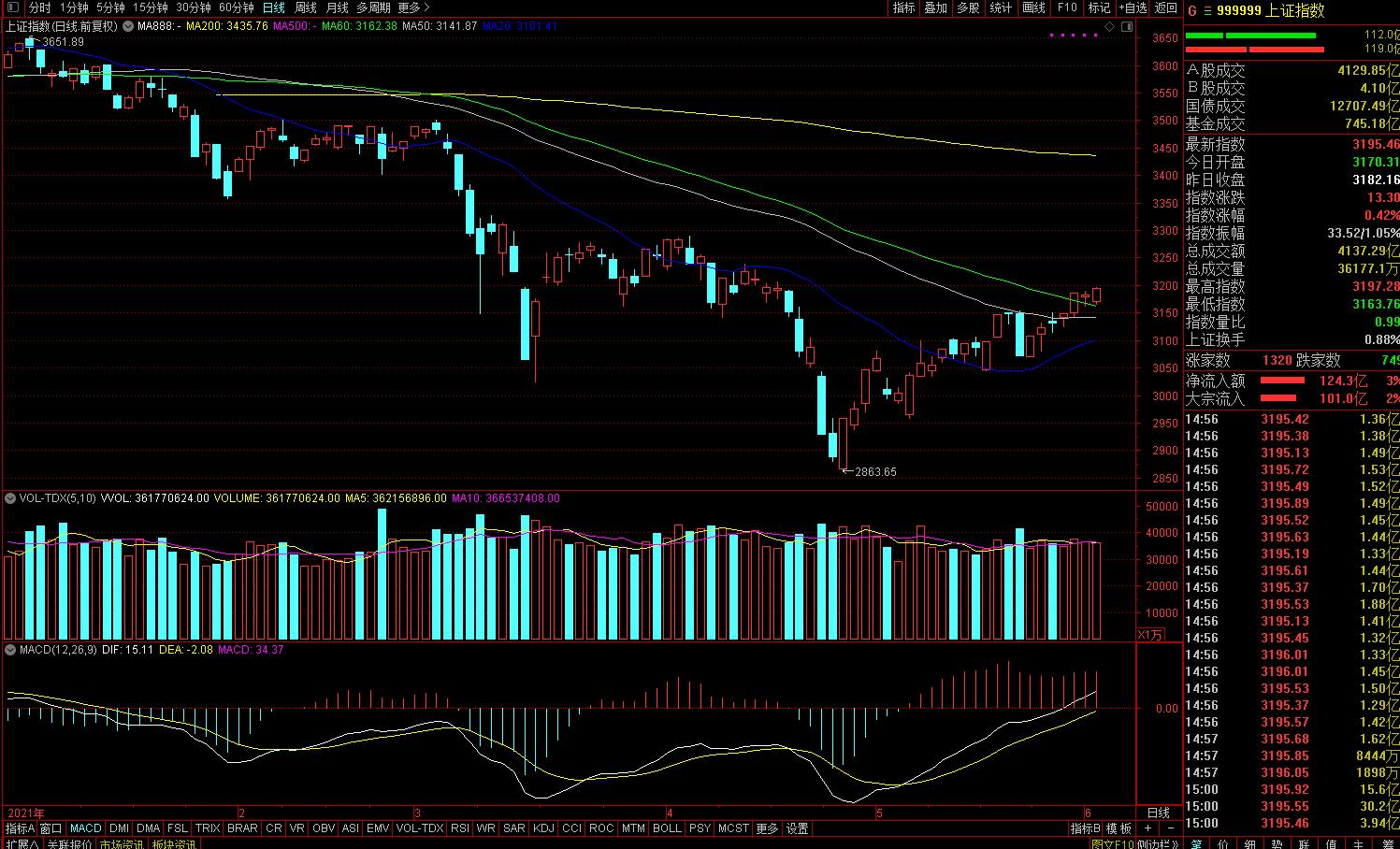Click the 标记 mark toolbar button
1400x849 pixels.
[1099, 7]
